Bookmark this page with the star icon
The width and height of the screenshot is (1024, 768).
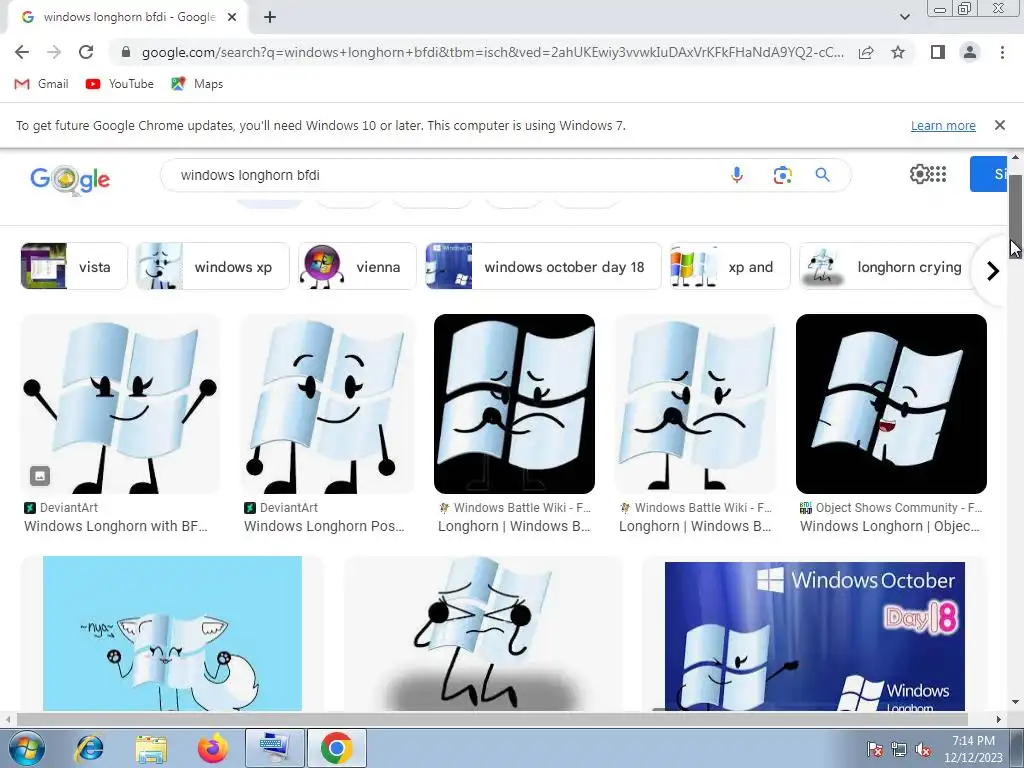pos(898,52)
